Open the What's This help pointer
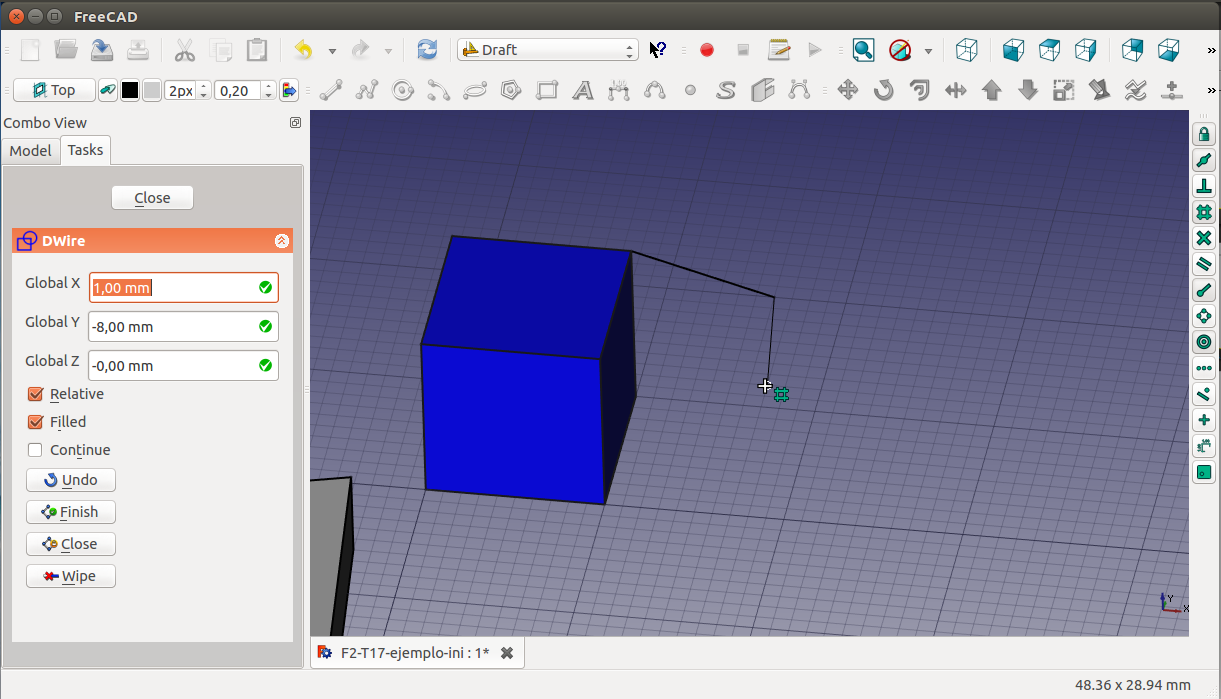 [657, 50]
